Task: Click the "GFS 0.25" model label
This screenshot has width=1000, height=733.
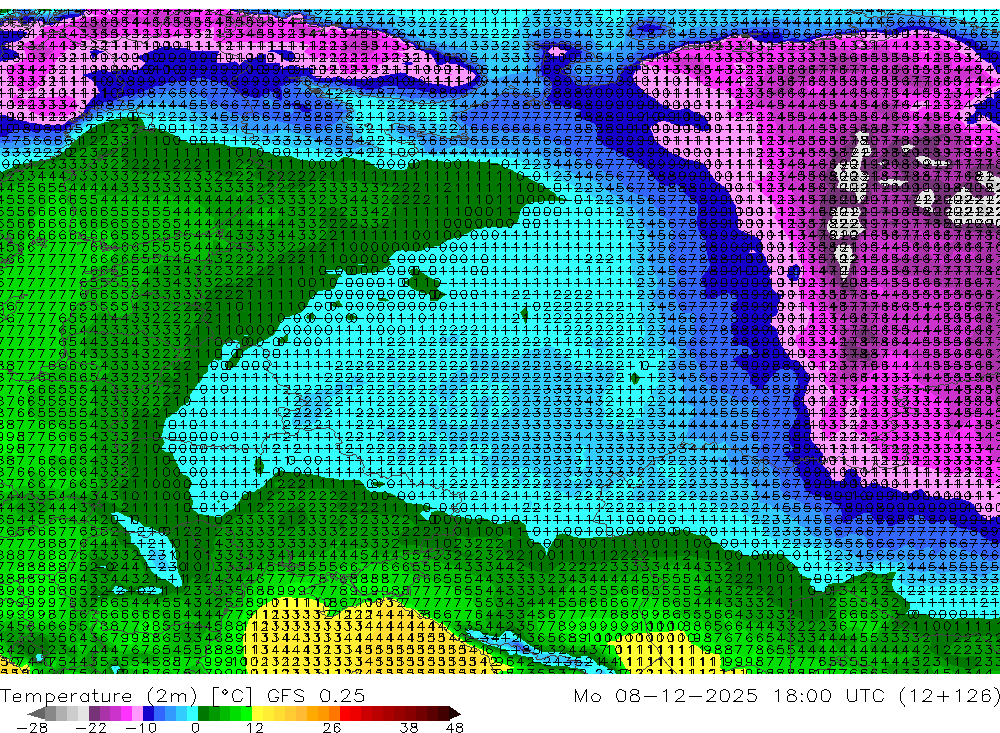Action: [316, 696]
